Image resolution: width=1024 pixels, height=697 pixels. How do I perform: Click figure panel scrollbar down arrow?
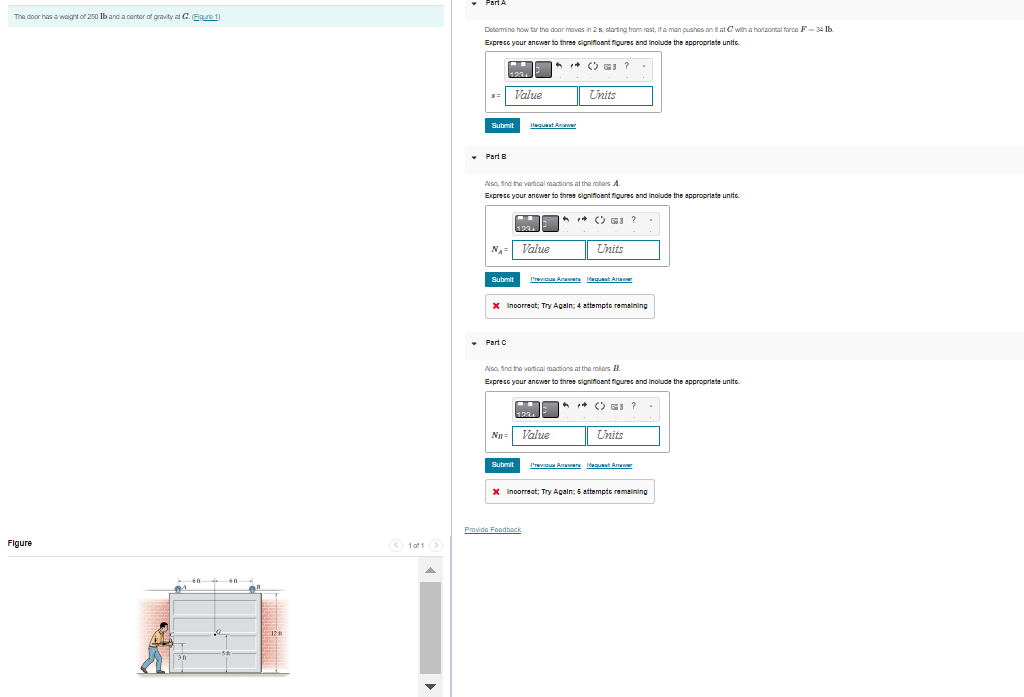(430, 687)
